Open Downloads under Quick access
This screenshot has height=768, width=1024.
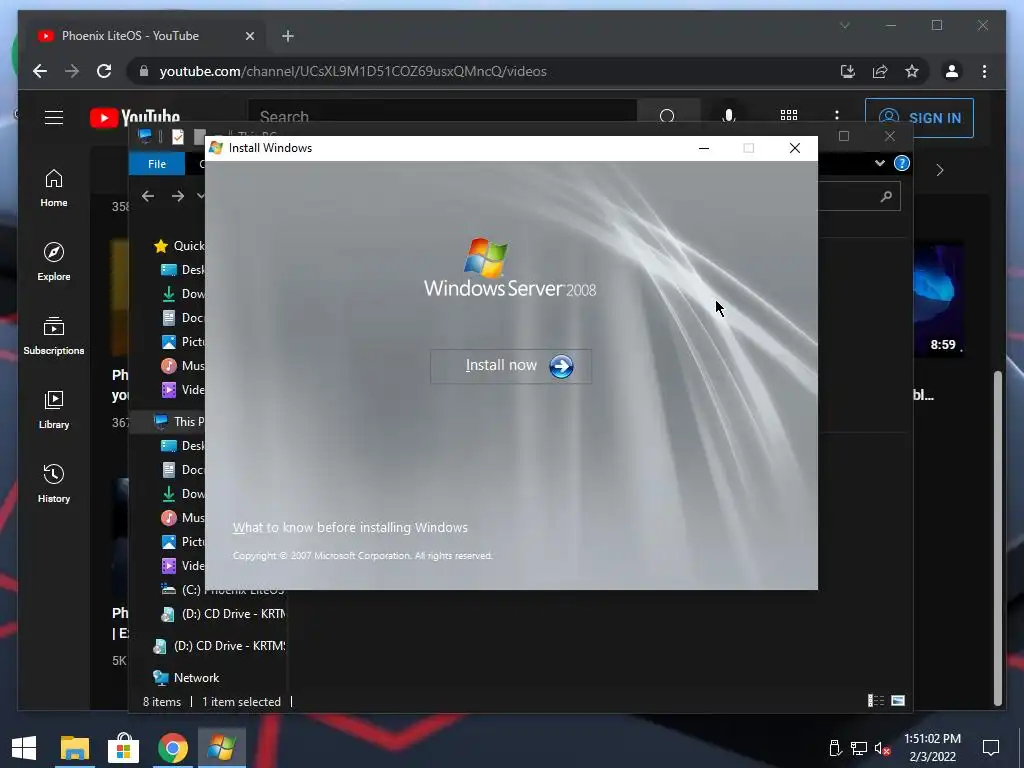[x=182, y=294]
